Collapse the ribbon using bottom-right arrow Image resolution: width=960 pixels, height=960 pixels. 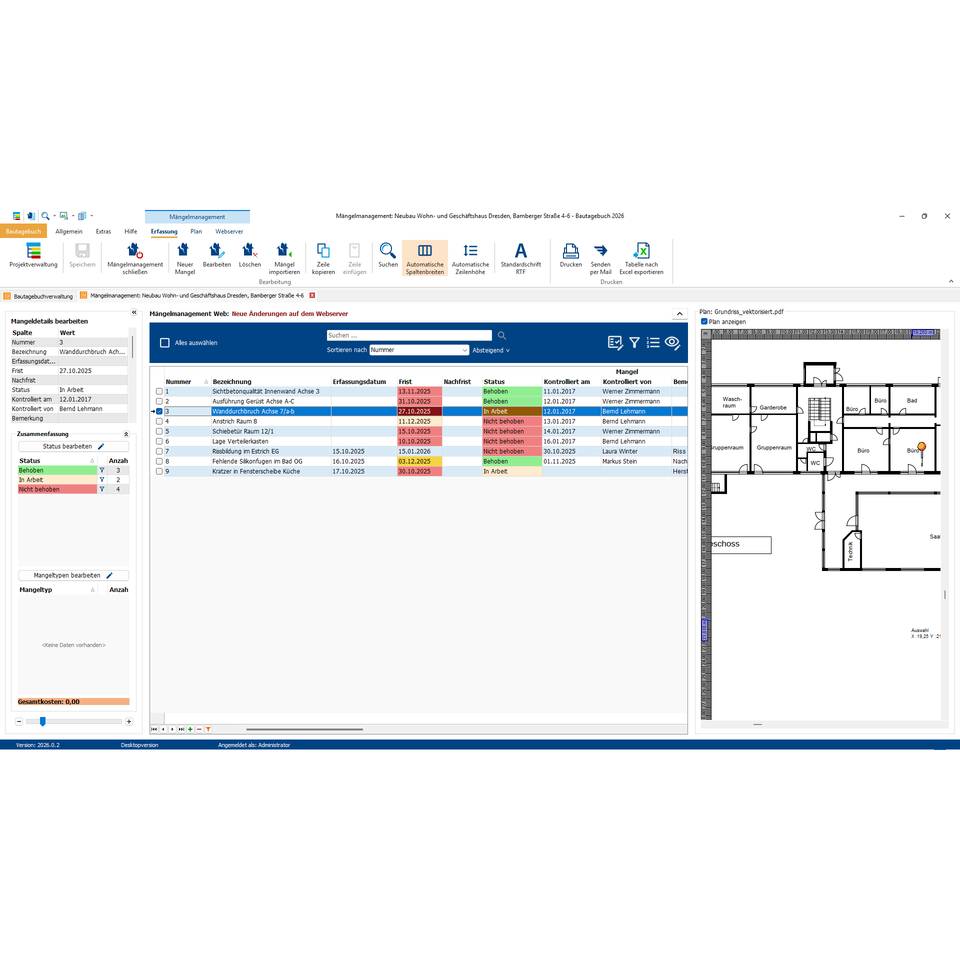[951, 282]
